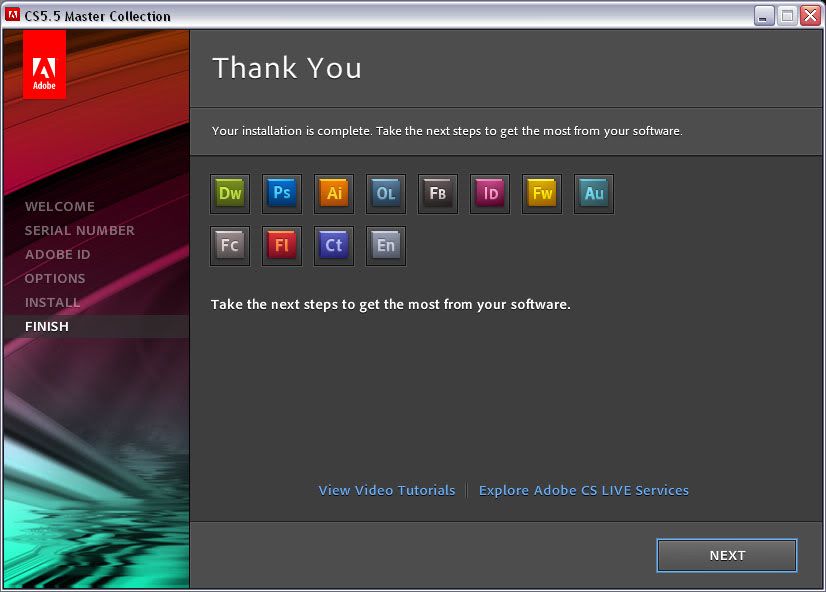Launch InDesign via the ID icon
The width and height of the screenshot is (826, 592).
[x=490, y=193]
